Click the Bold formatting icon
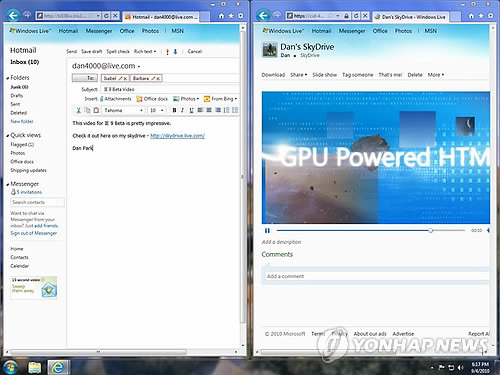Viewport: 500px width, 375px height. coord(174,110)
